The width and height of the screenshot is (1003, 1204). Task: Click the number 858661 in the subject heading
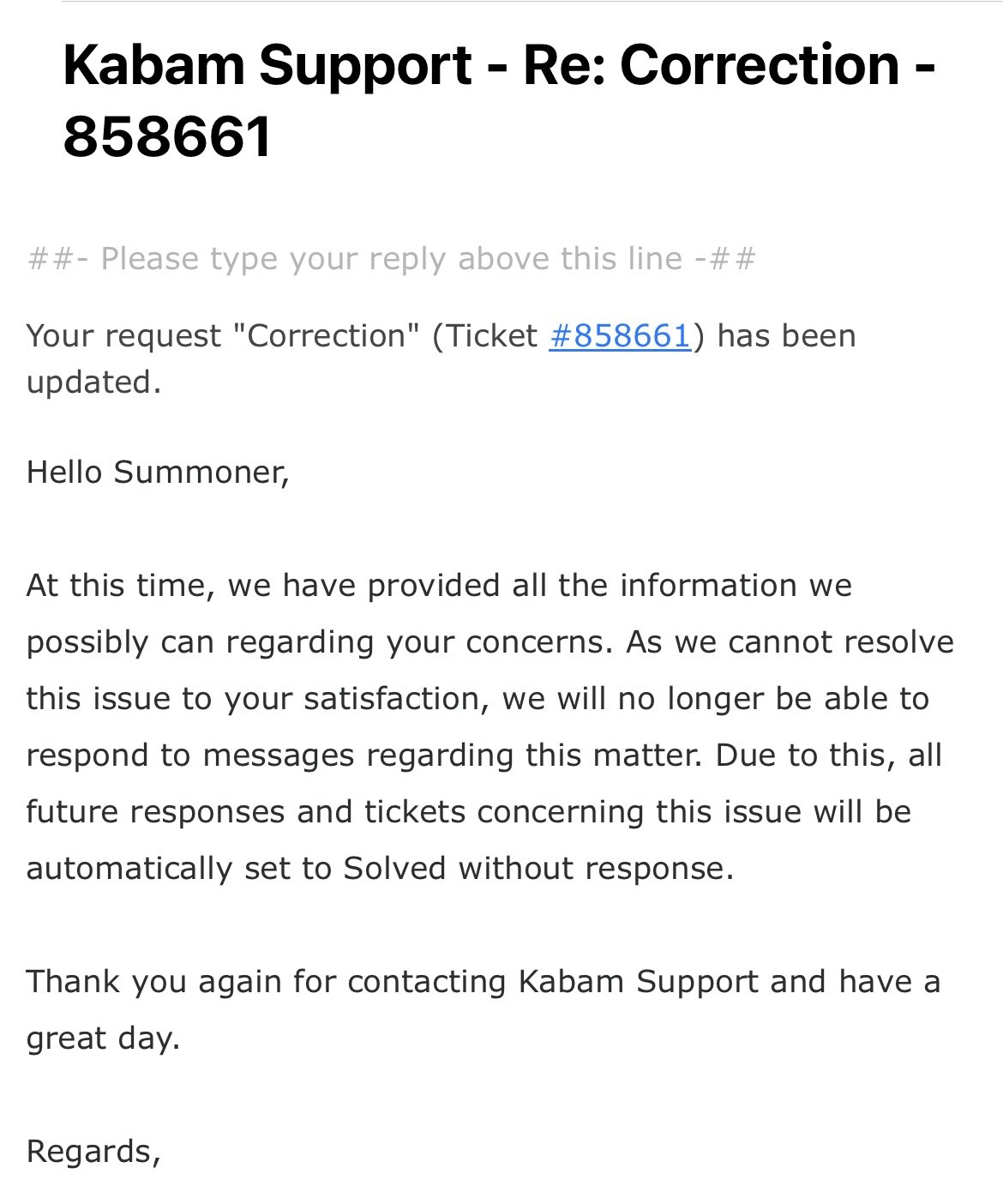click(x=167, y=137)
